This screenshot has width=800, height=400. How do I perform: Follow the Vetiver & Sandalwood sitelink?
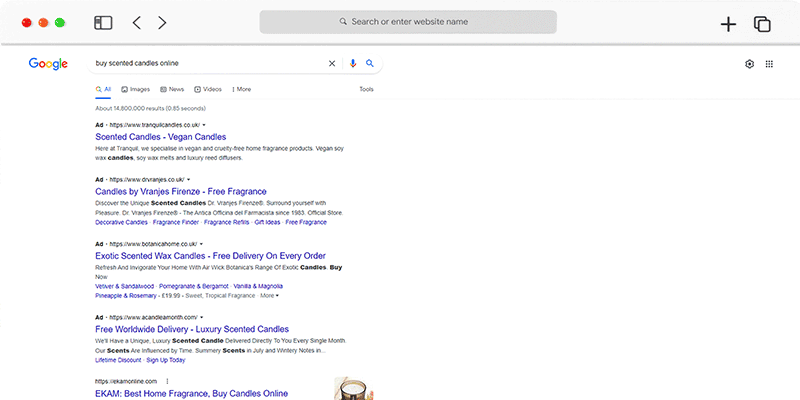pyautogui.click(x=124, y=286)
